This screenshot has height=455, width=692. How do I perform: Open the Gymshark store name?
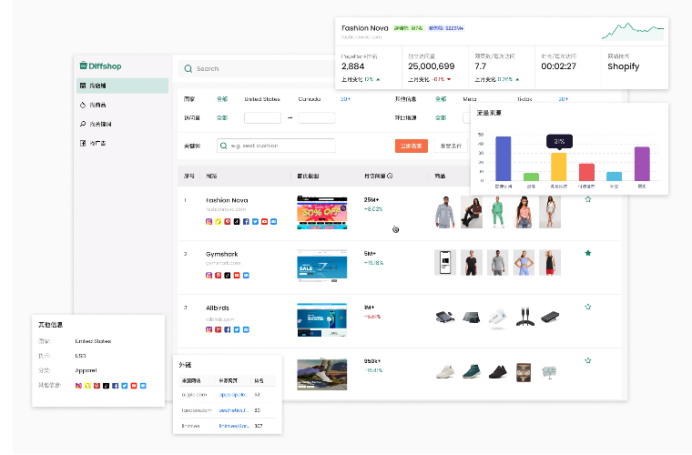tap(222, 254)
